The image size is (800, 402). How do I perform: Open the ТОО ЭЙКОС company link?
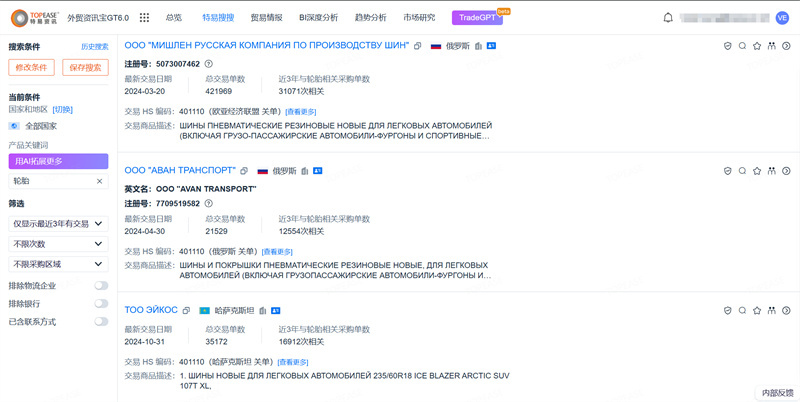pyautogui.click(x=151, y=310)
